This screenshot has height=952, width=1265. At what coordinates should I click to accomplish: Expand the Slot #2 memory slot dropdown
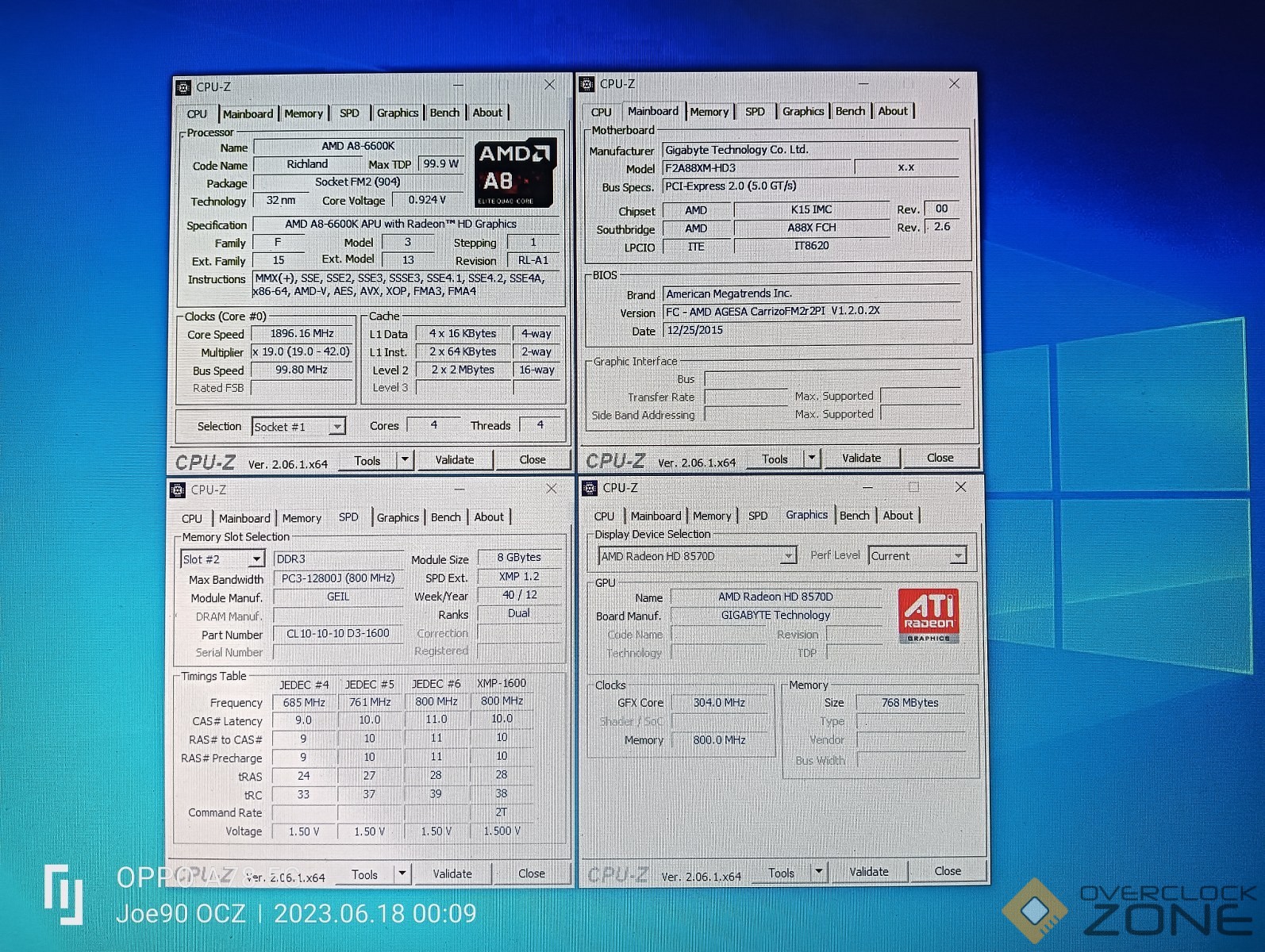pos(256,559)
